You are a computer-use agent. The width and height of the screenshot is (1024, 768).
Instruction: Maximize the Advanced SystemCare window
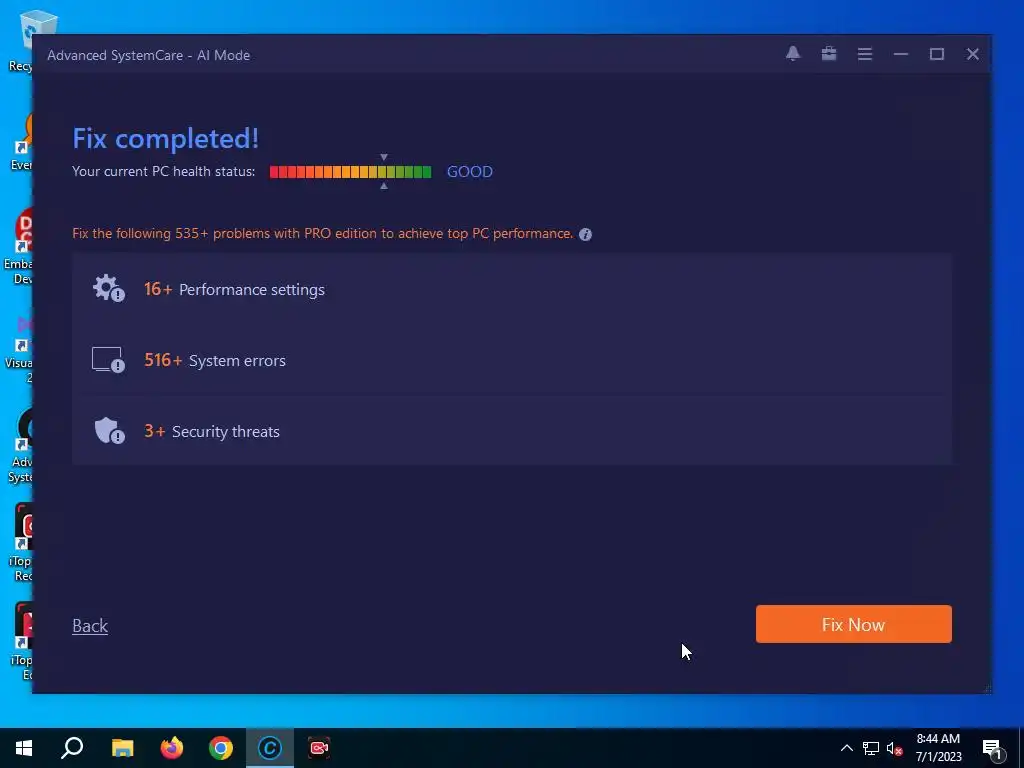936,54
